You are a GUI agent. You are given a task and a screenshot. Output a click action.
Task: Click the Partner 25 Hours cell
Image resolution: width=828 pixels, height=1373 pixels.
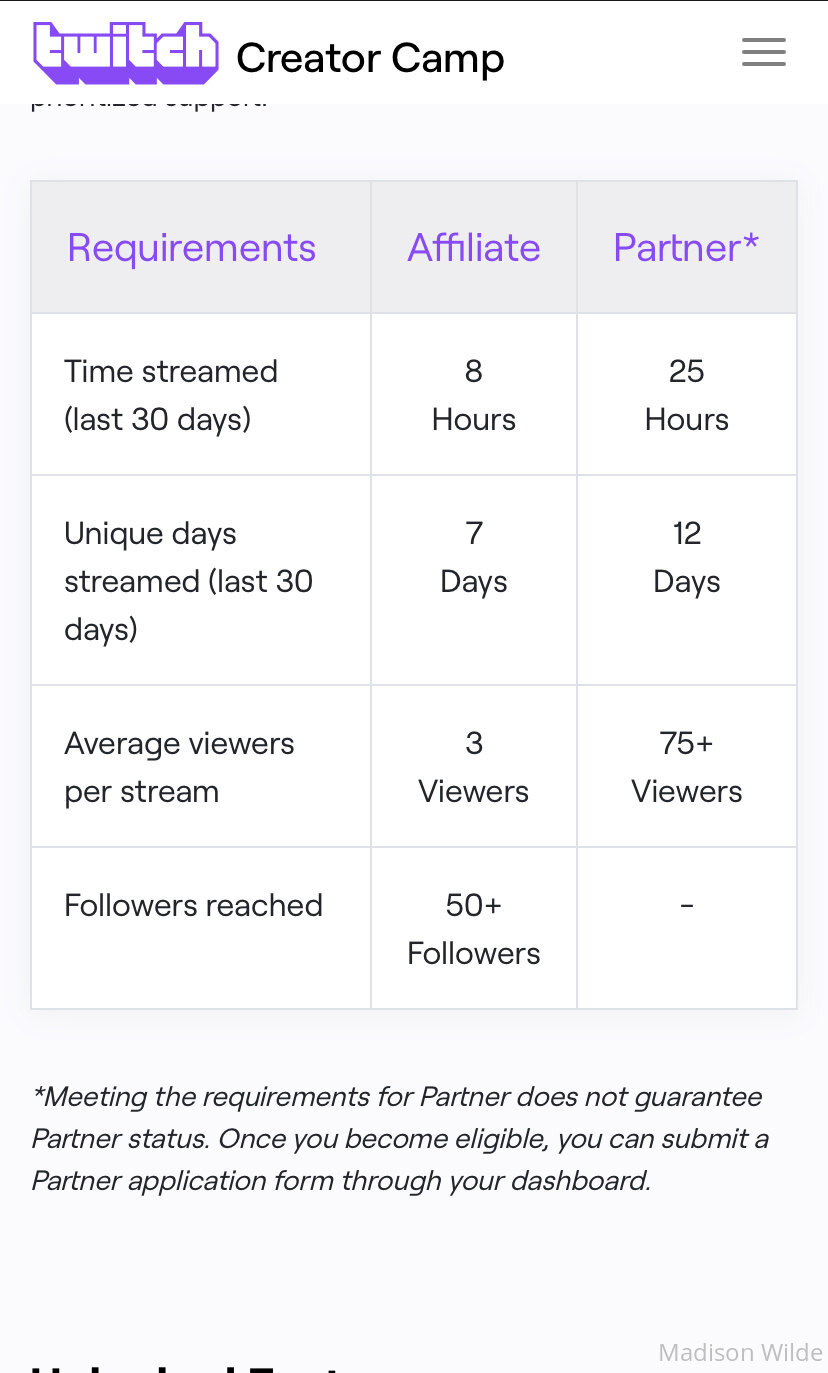tap(687, 395)
